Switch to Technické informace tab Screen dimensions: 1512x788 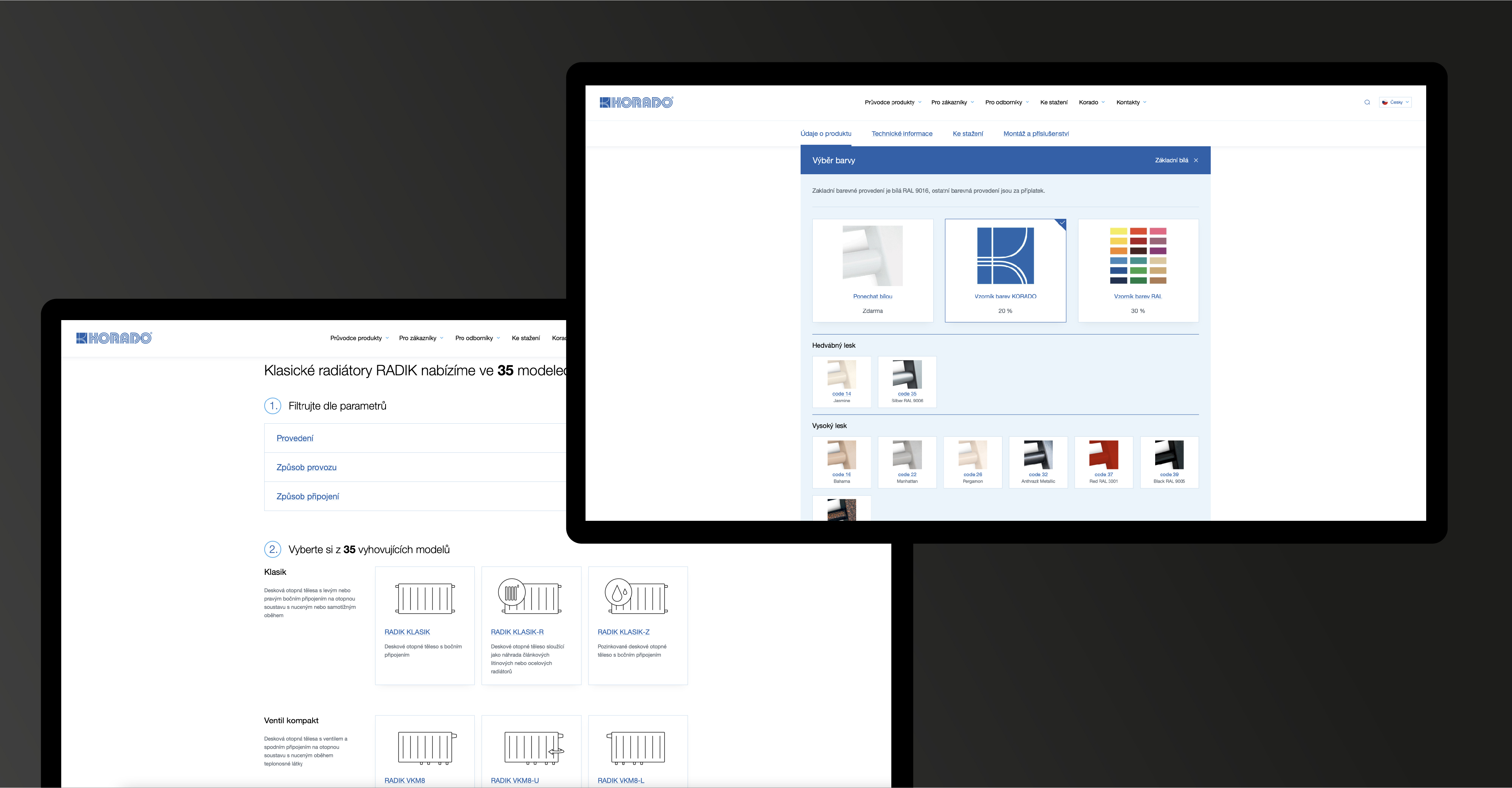[902, 134]
